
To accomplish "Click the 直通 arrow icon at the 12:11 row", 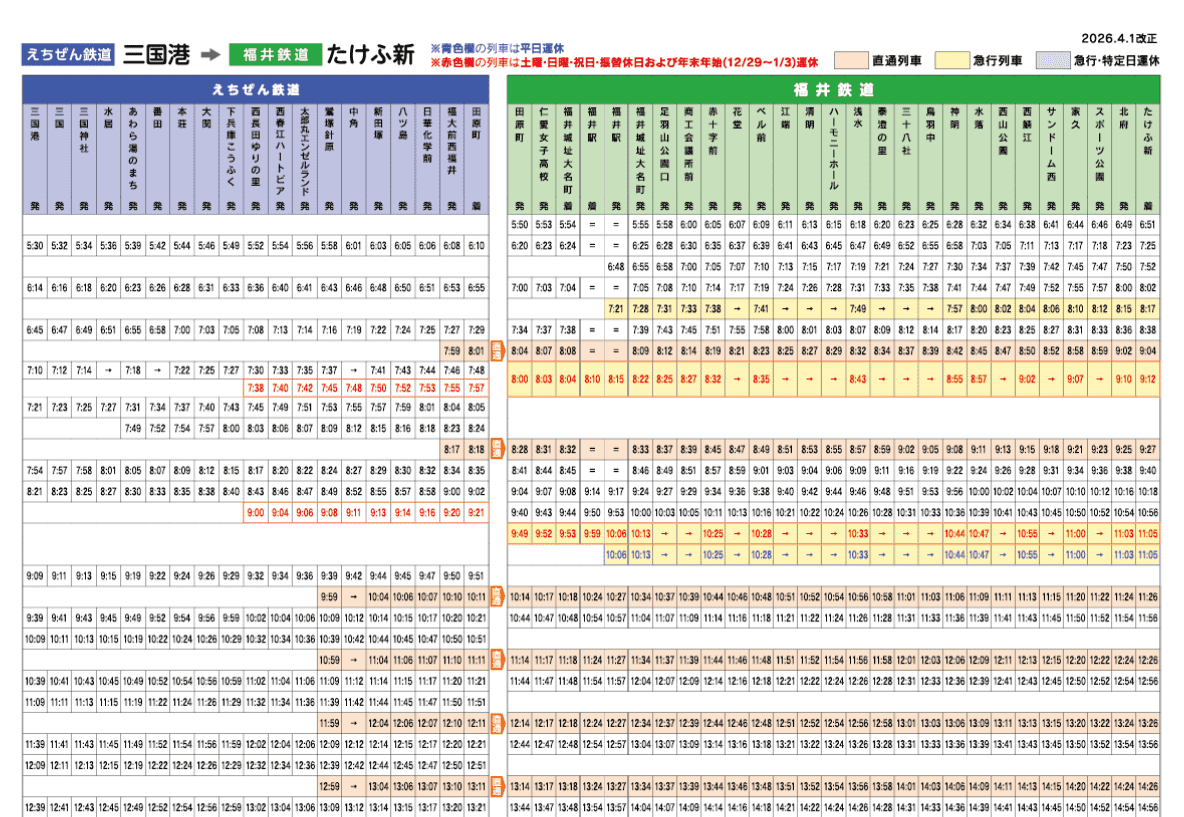I will pyautogui.click(x=496, y=723).
